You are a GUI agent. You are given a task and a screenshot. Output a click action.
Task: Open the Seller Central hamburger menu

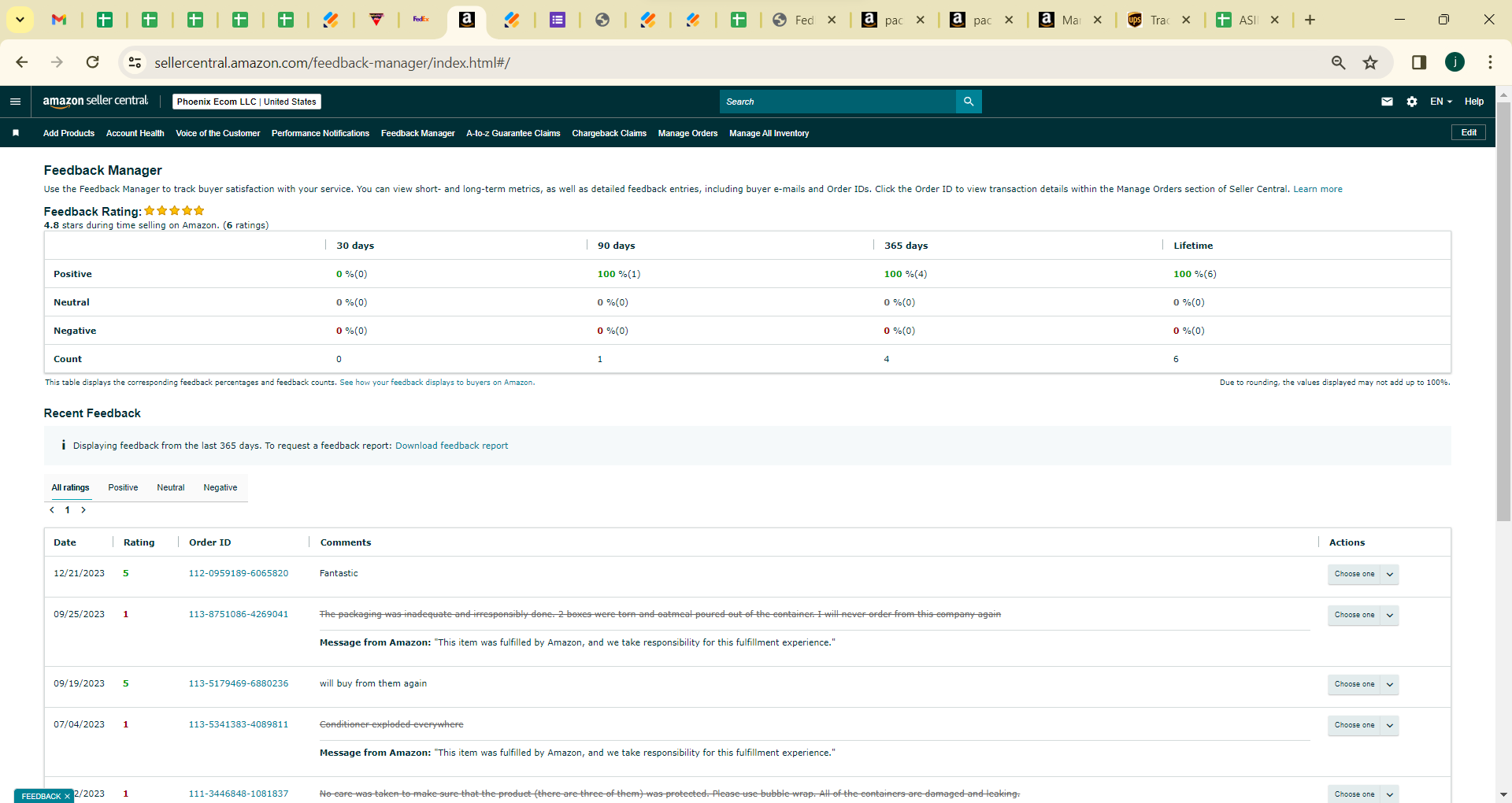coord(15,102)
